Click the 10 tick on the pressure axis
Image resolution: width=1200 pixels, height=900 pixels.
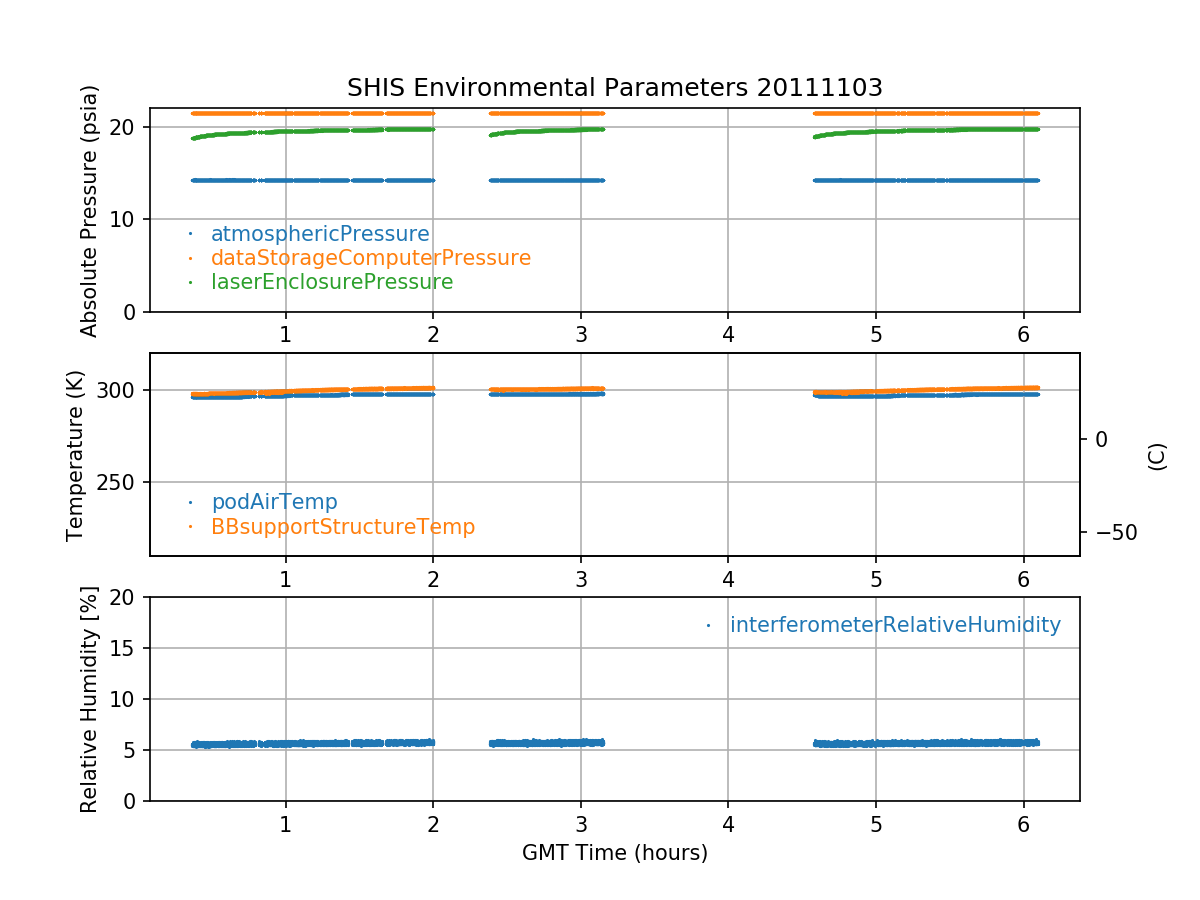[x=126, y=219]
